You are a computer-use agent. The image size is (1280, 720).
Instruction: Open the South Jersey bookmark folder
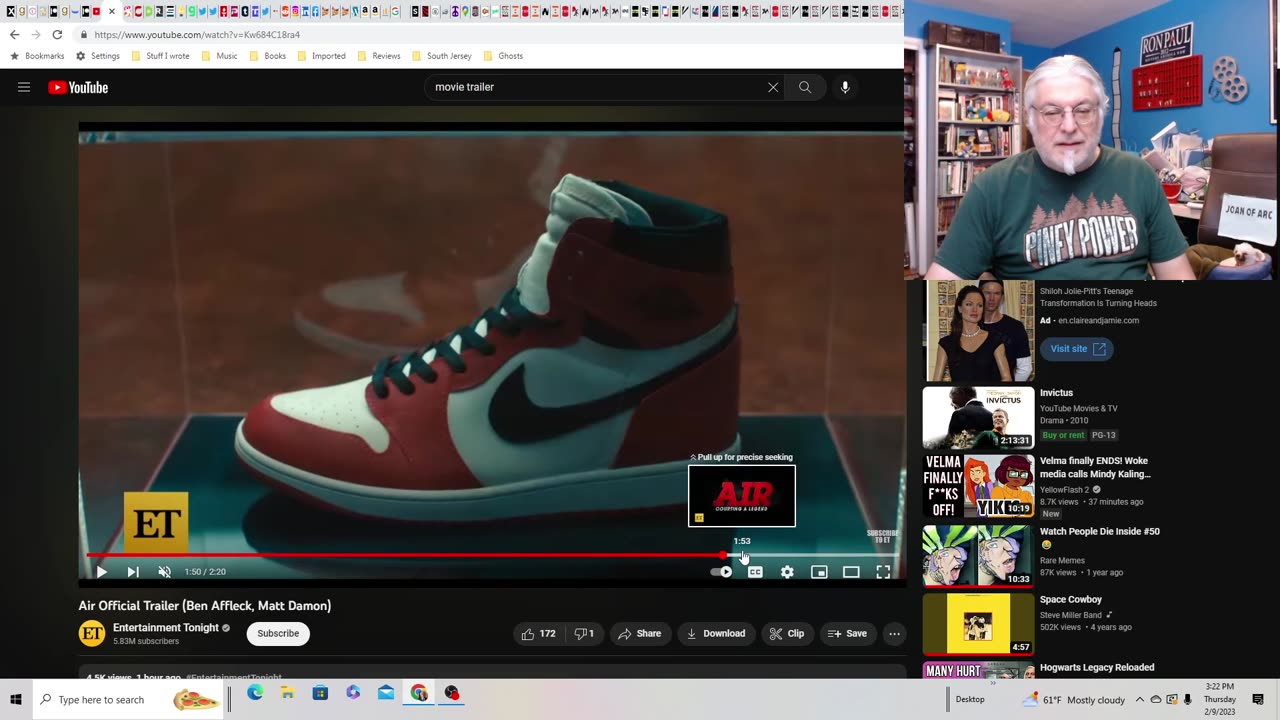coord(441,56)
